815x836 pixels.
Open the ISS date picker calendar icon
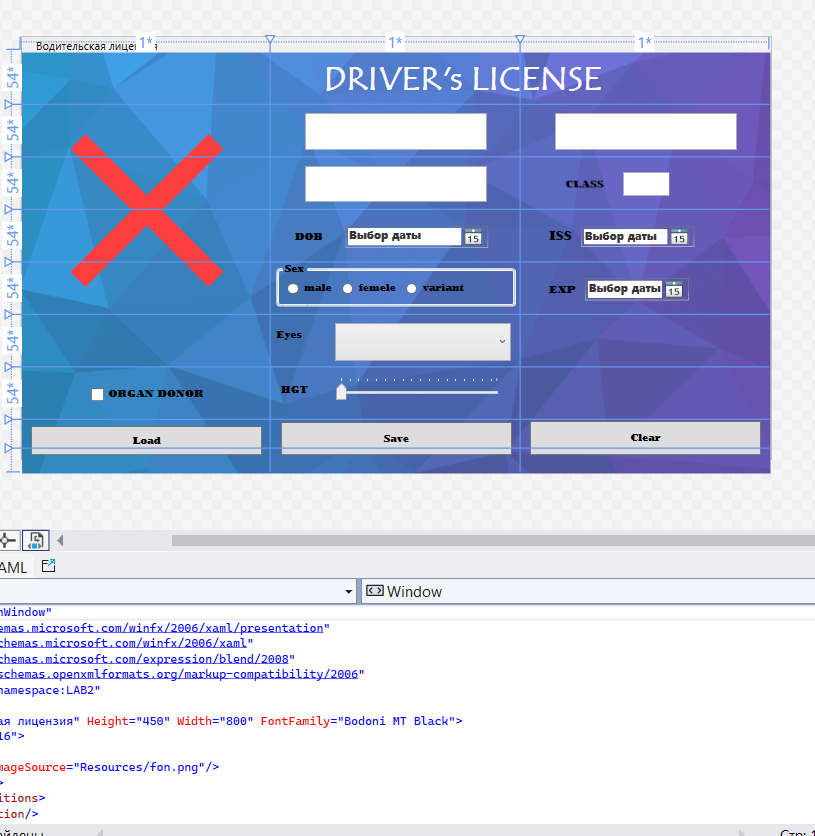(679, 237)
